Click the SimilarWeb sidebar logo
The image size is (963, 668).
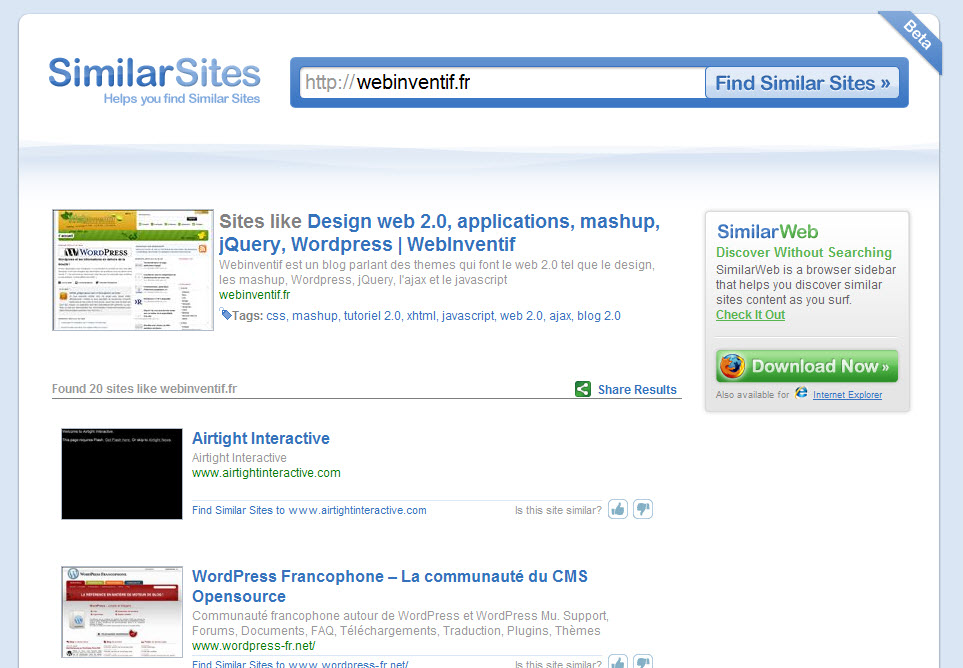point(768,231)
